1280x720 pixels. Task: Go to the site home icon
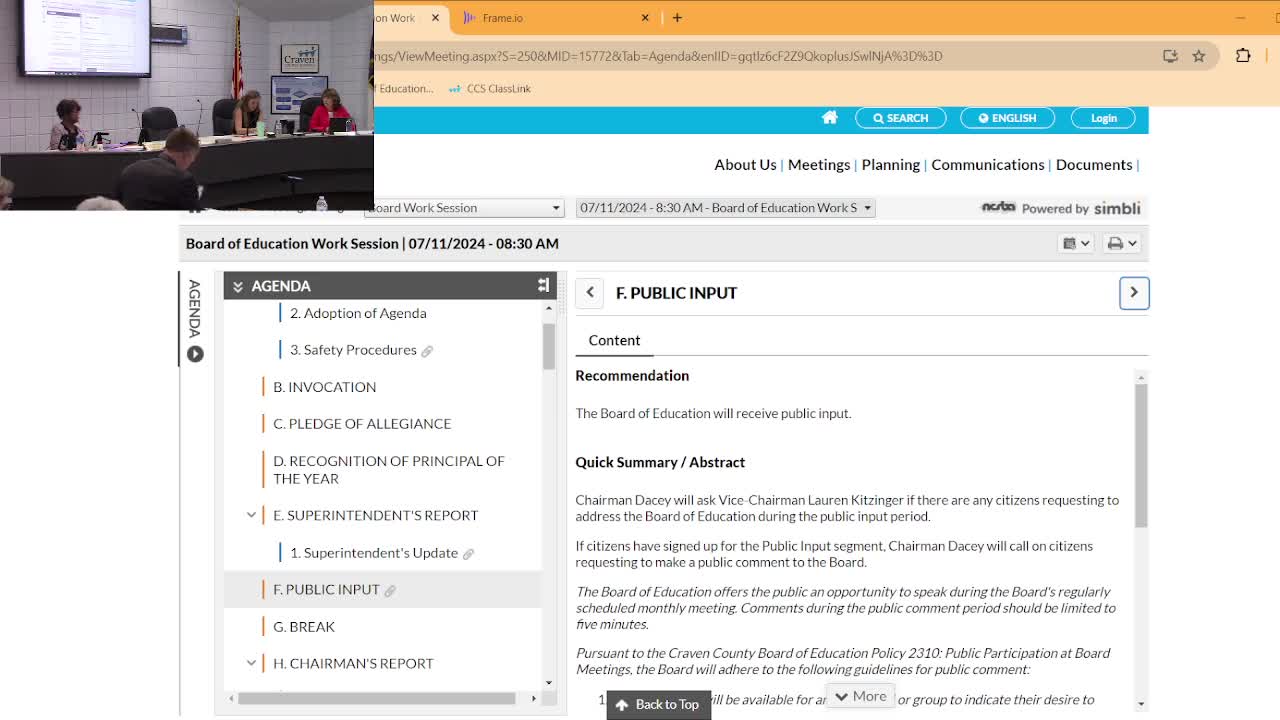pyautogui.click(x=829, y=118)
